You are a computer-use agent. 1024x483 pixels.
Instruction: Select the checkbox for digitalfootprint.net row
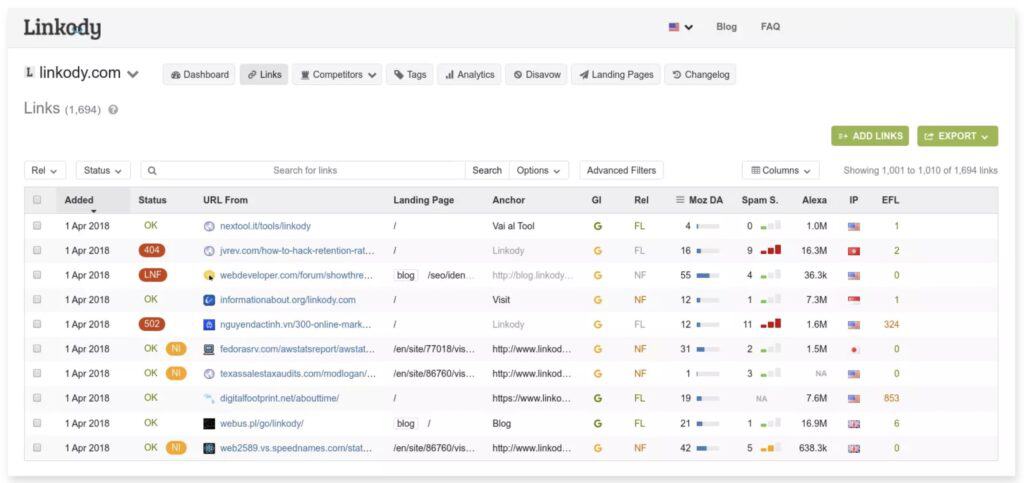(38, 398)
